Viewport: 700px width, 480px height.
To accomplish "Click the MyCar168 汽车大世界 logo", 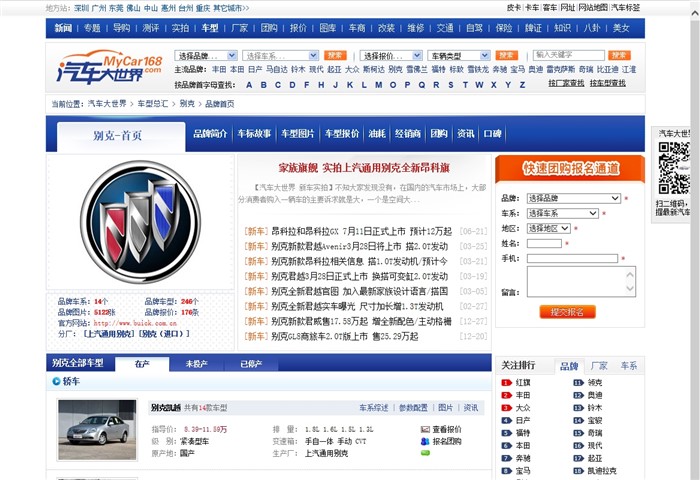I will (109, 67).
